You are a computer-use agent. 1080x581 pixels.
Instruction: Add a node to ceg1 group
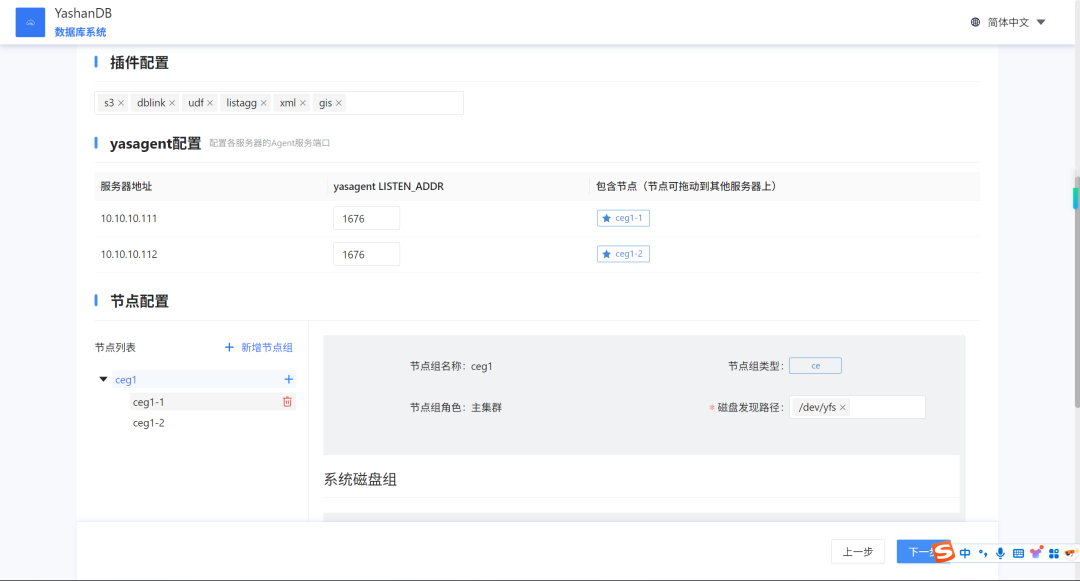tap(289, 379)
